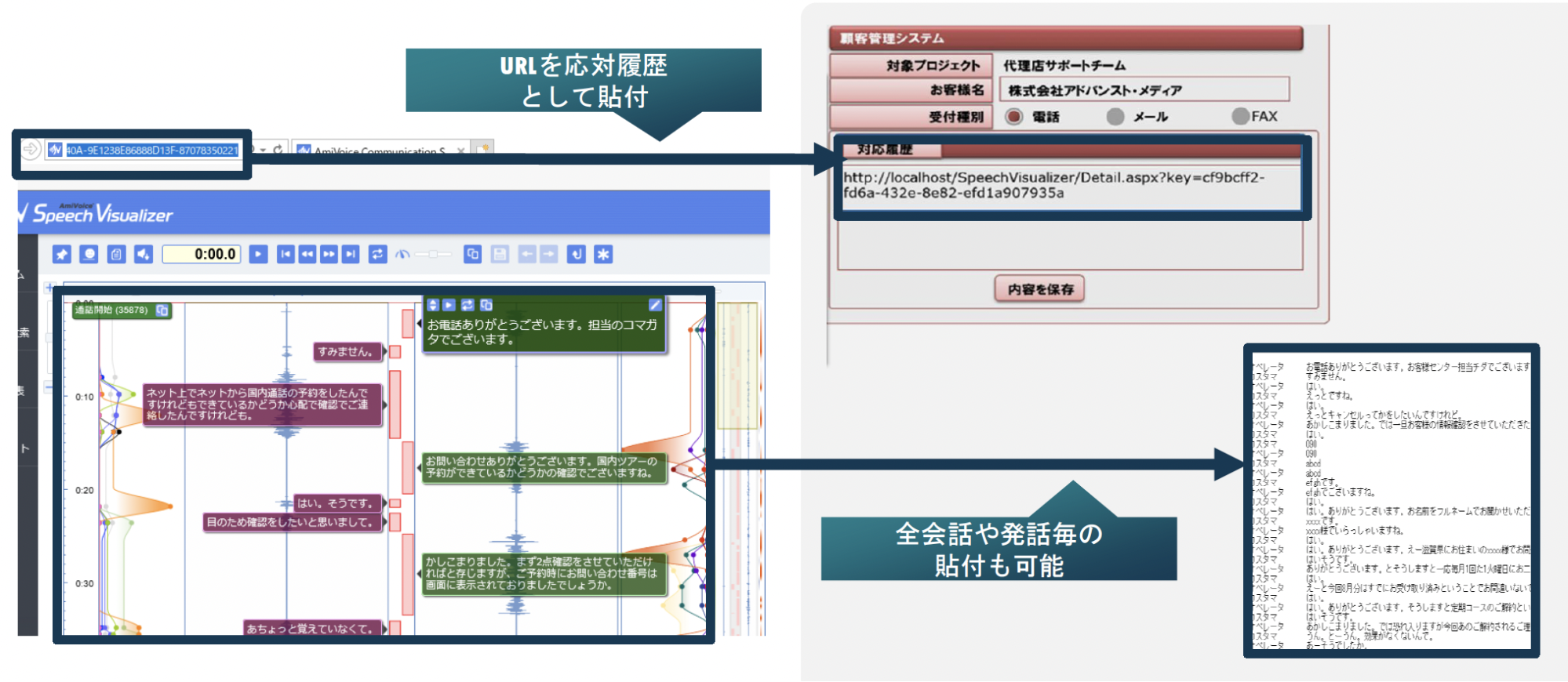Click the 0:10 timeline marker
The width and height of the screenshot is (1568, 682).
point(85,397)
